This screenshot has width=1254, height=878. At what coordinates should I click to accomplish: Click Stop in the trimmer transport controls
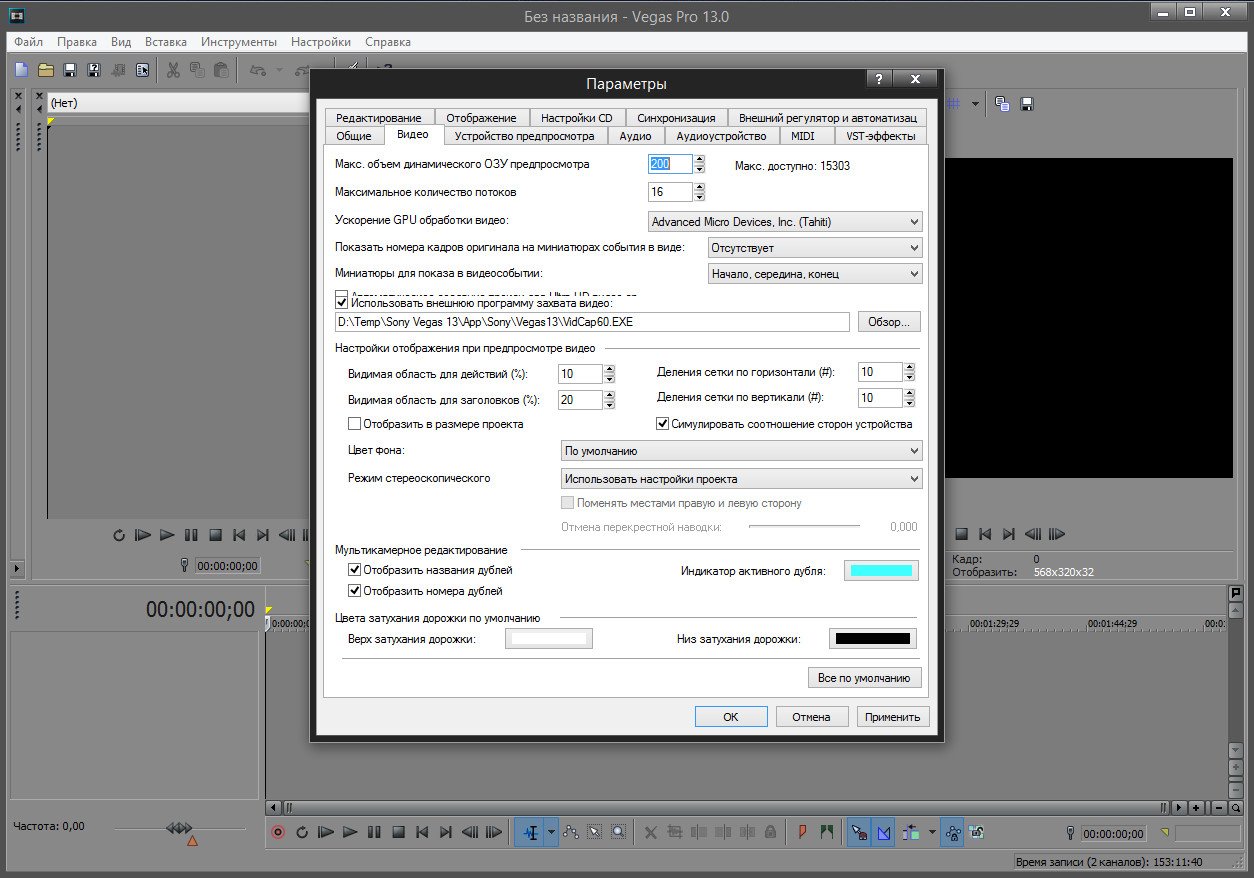[214, 535]
